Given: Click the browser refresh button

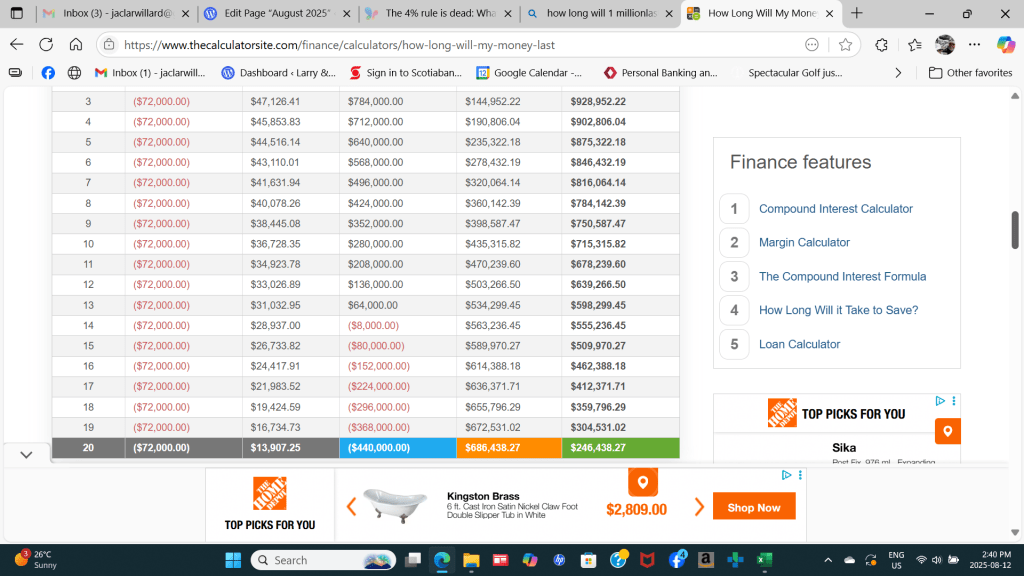Looking at the screenshot, I should (x=46, y=45).
